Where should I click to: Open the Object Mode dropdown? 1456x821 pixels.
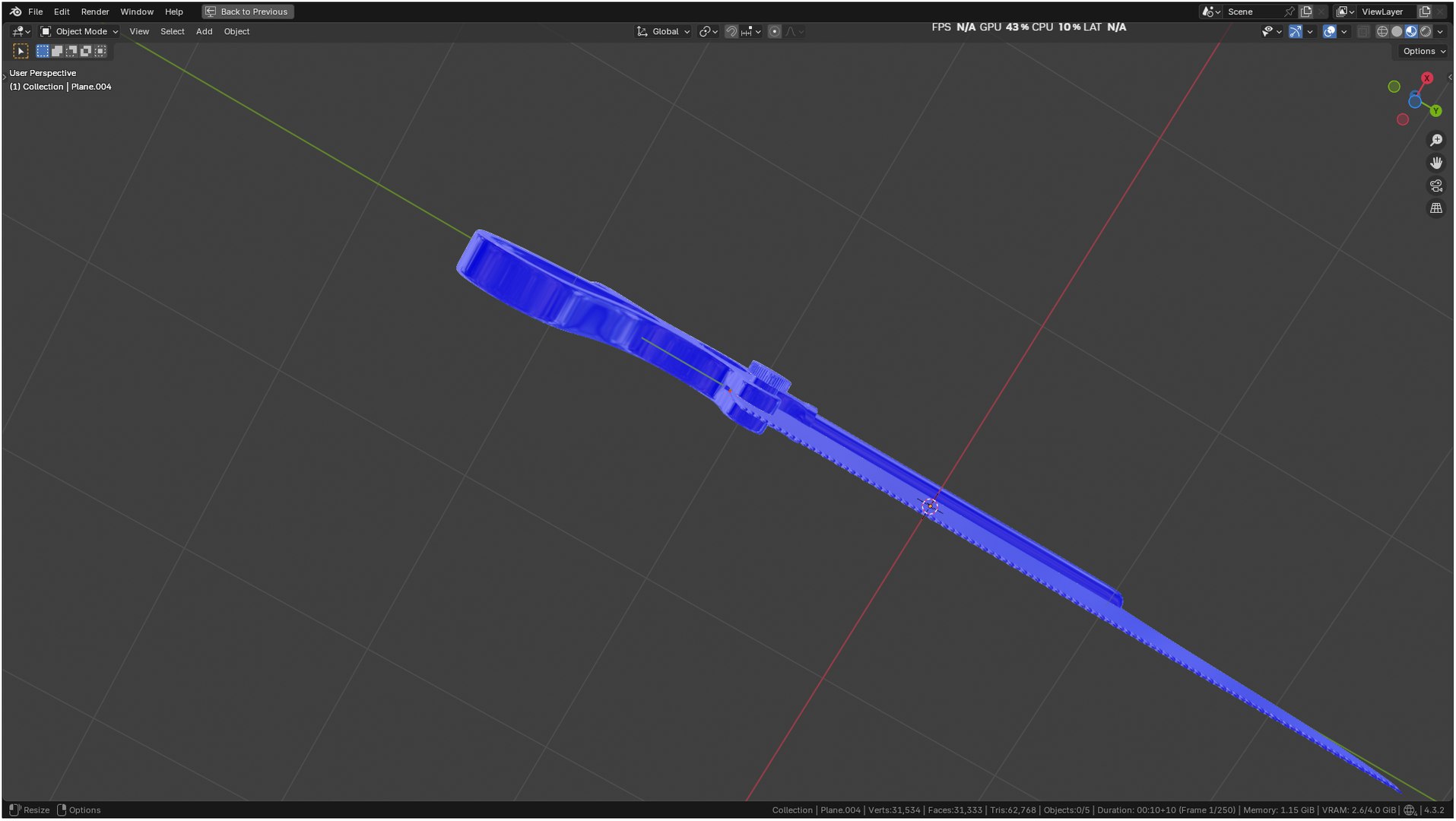(x=79, y=31)
